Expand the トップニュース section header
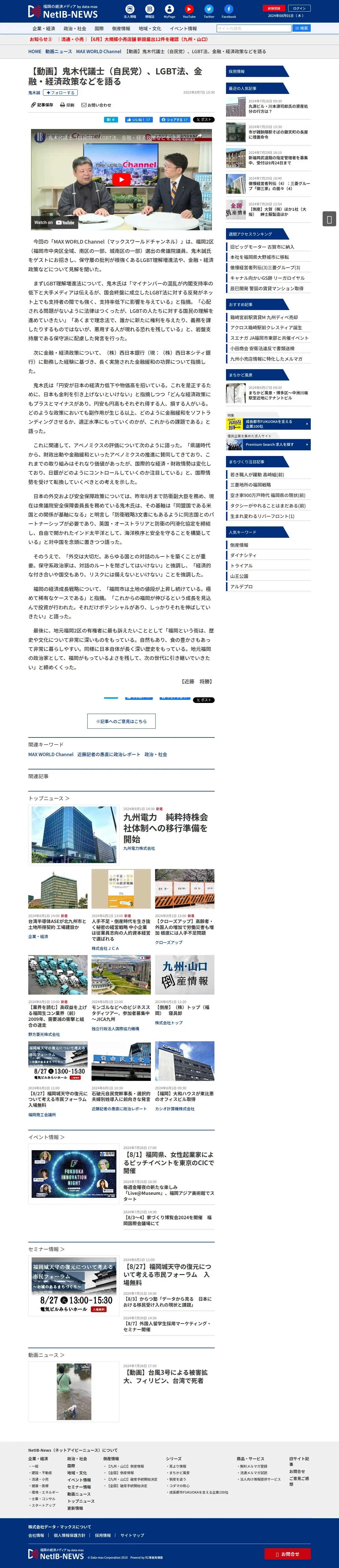Image resolution: width=339 pixels, height=1568 pixels. 49,798
